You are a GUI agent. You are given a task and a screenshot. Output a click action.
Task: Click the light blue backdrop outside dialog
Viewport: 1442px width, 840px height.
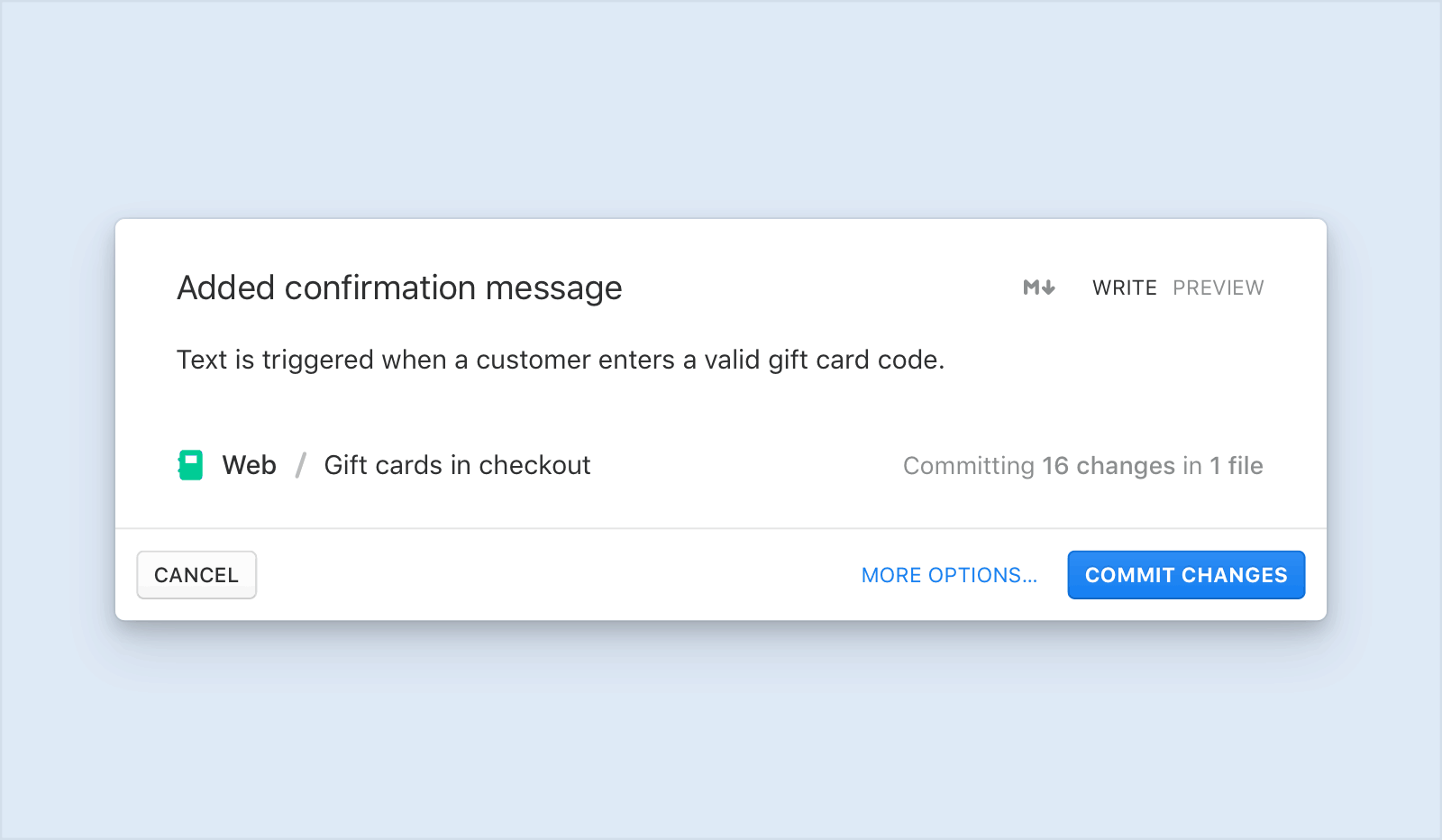(x=721, y=108)
